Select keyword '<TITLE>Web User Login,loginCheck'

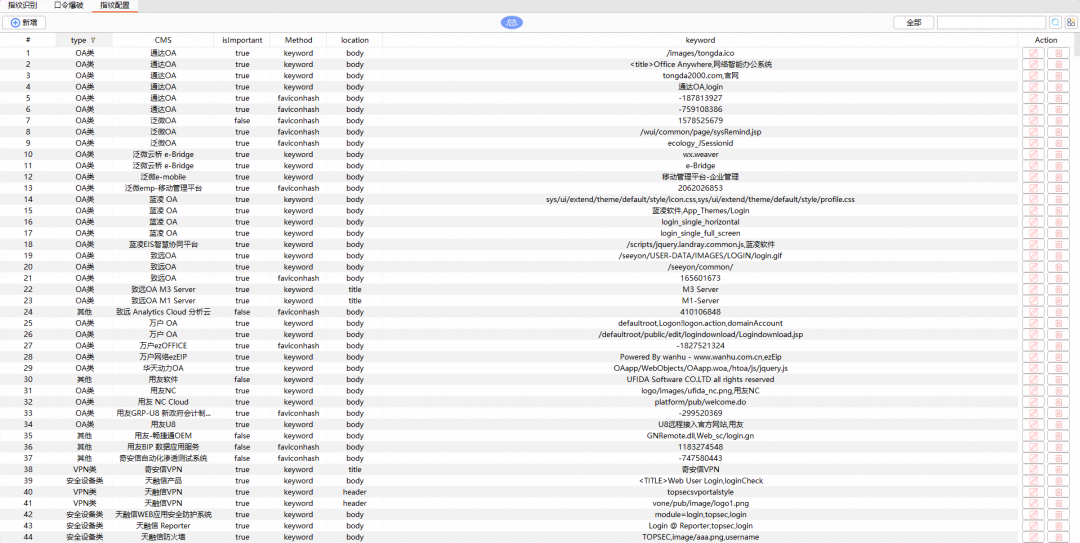point(700,480)
